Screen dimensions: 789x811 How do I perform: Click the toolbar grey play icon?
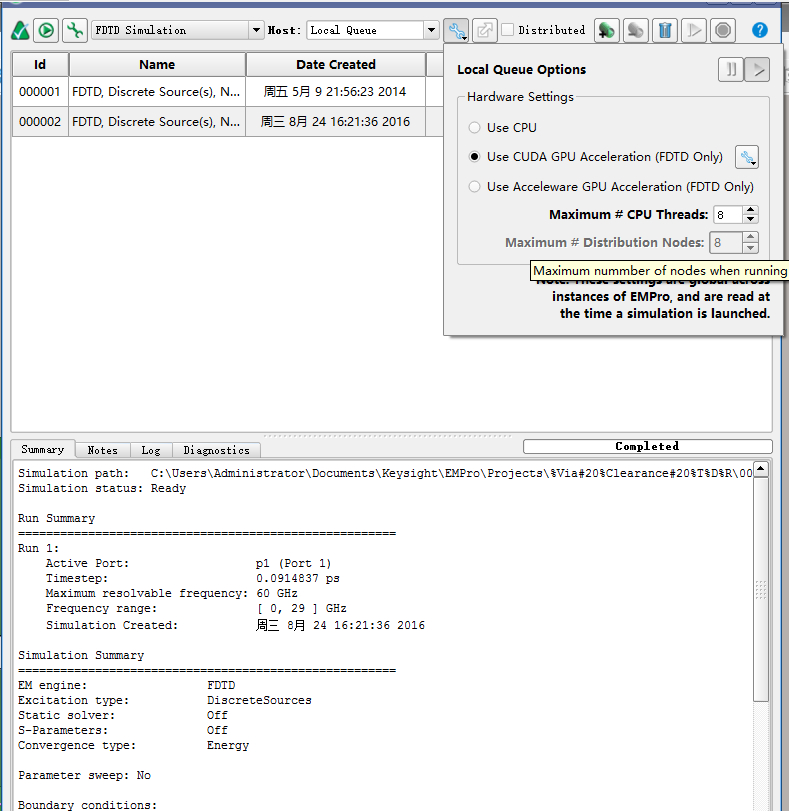tap(694, 31)
